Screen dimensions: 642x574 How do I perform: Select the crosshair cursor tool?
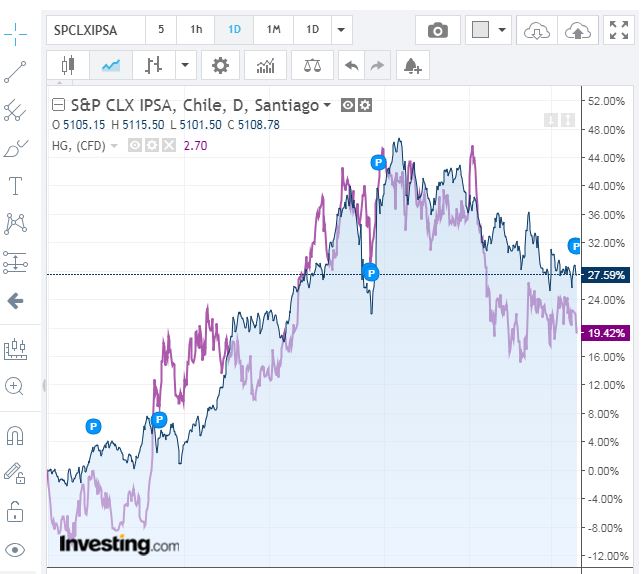click(x=15, y=34)
